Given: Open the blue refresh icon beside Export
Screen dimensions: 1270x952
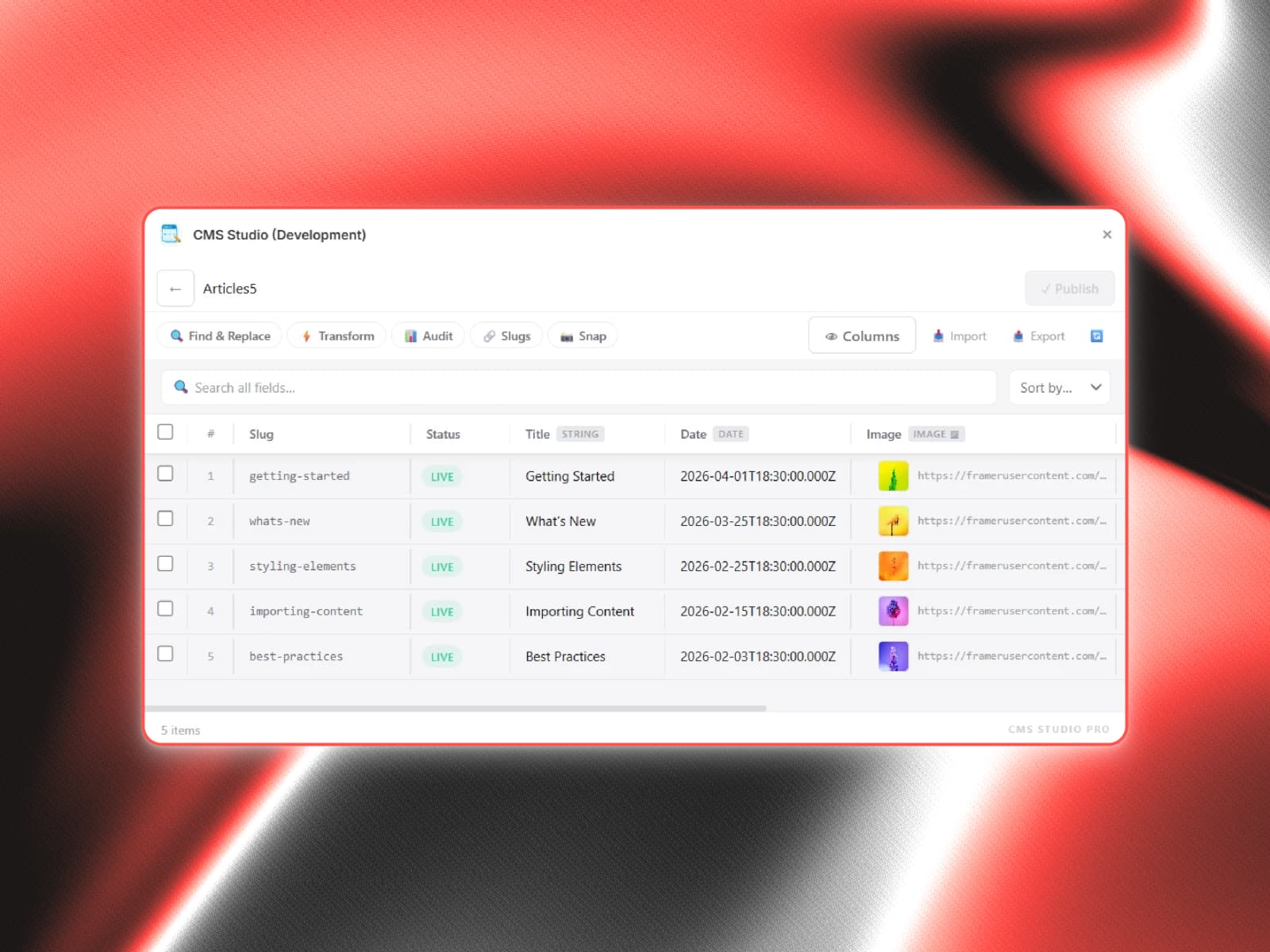Looking at the screenshot, I should click(1096, 336).
